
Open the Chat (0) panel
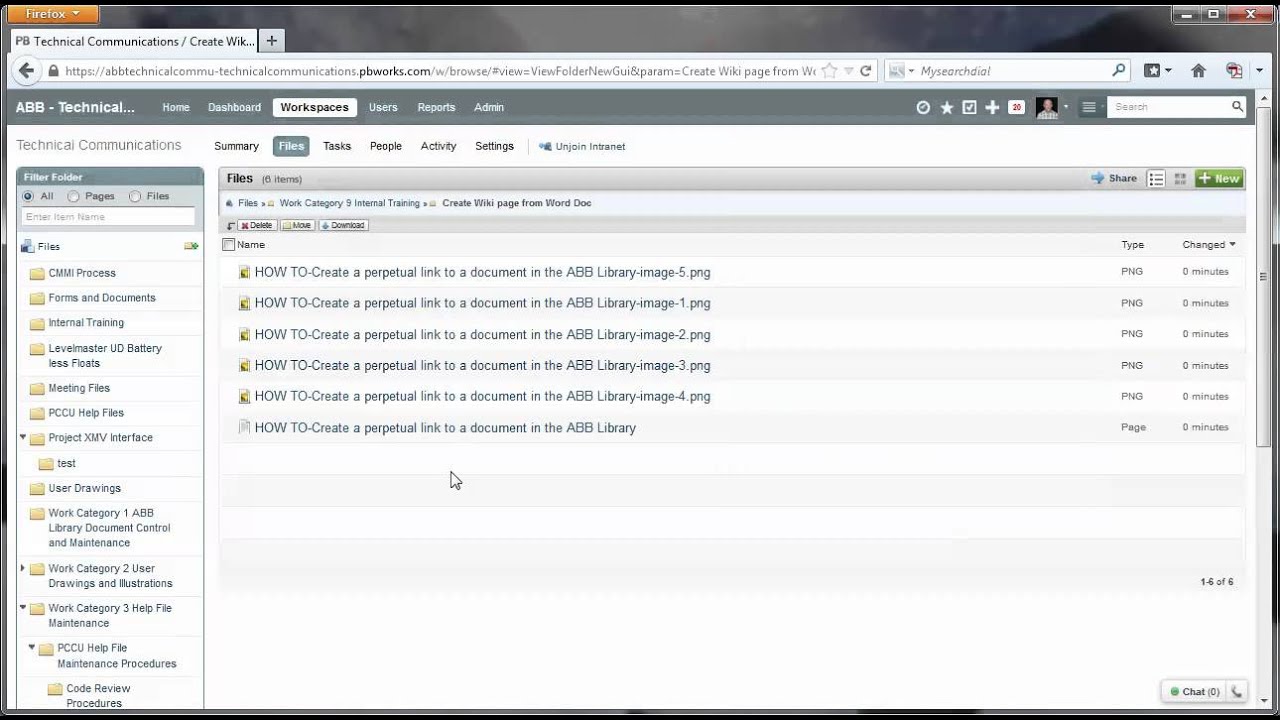coord(1193,691)
